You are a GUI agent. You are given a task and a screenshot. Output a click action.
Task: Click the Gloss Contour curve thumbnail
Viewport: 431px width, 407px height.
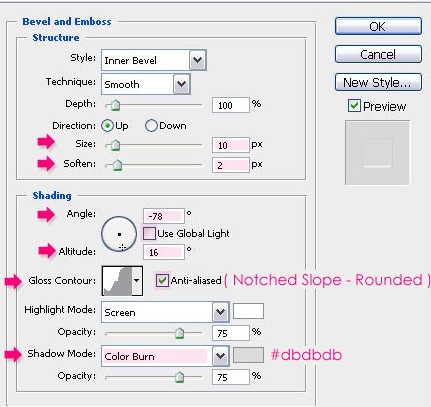117,281
